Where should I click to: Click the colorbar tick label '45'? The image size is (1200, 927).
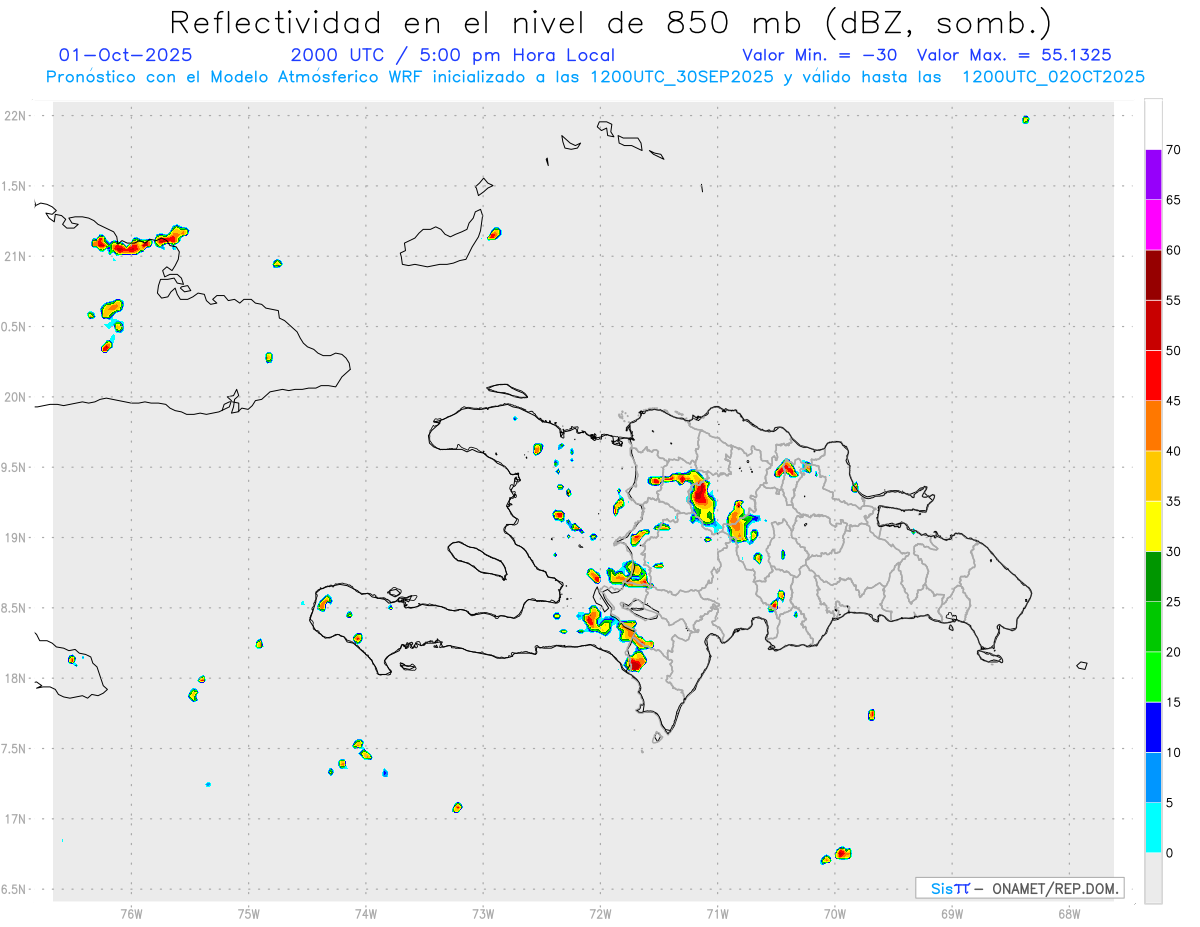coord(1174,401)
